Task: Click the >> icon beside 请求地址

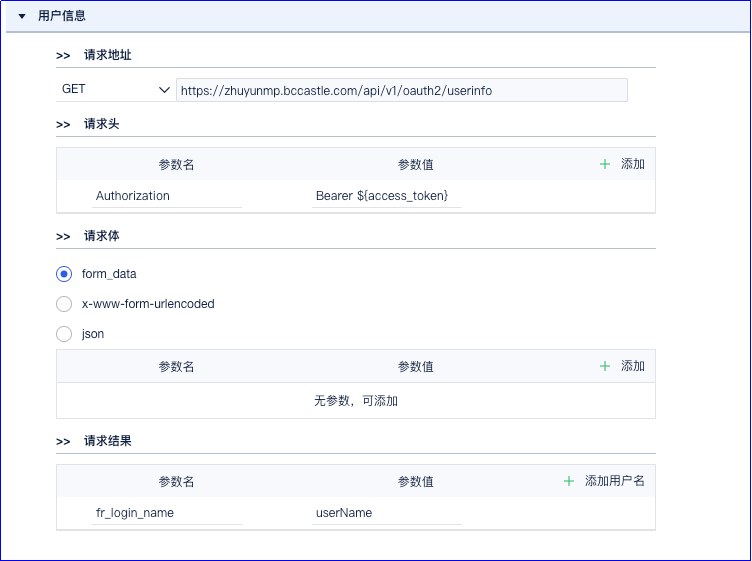Action: tap(63, 56)
